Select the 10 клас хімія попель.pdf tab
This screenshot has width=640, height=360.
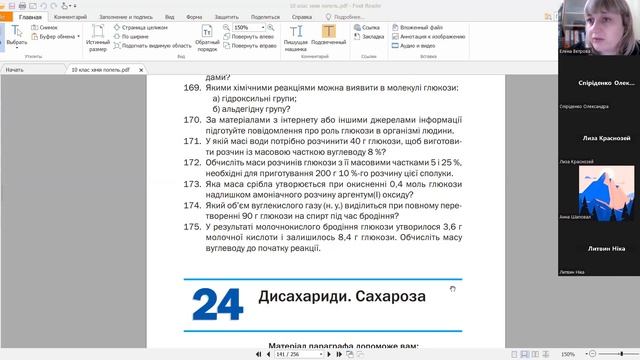pyautogui.click(x=100, y=70)
